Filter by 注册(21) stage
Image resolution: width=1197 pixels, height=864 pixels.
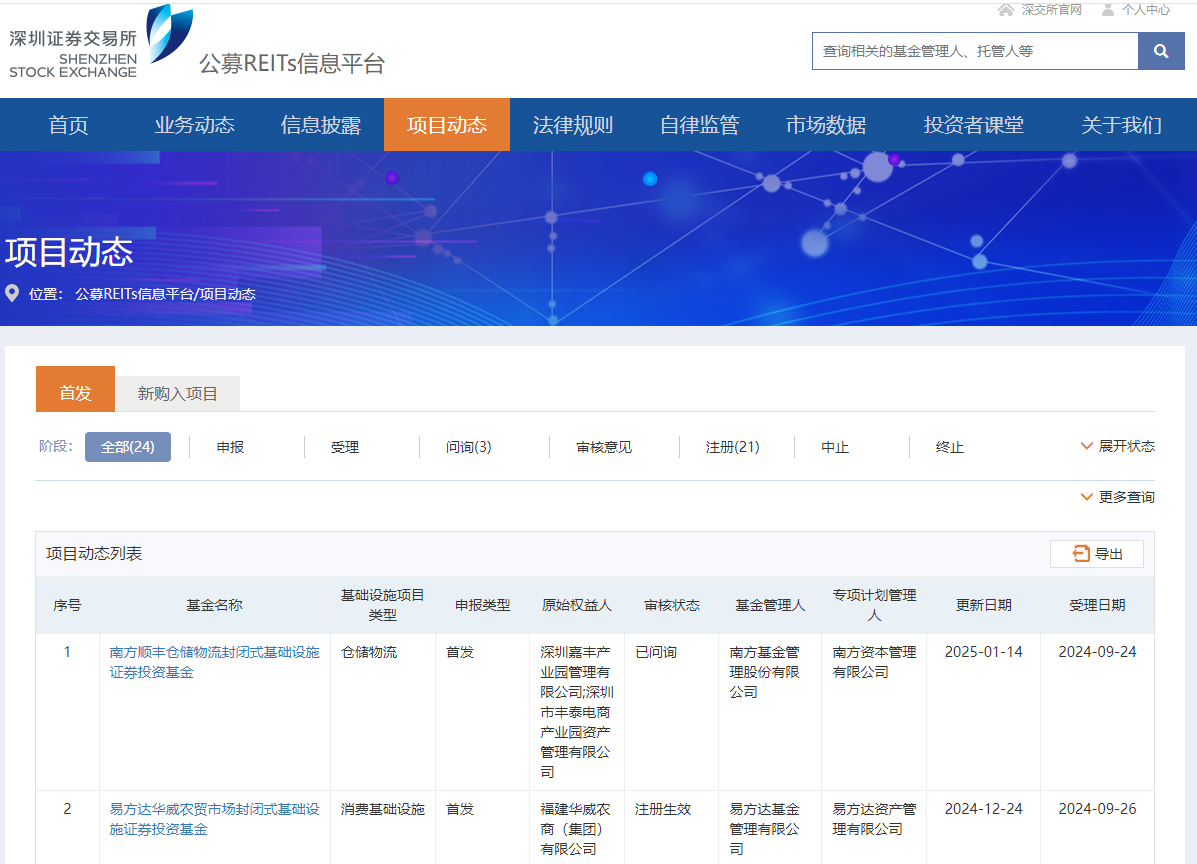coord(732,447)
